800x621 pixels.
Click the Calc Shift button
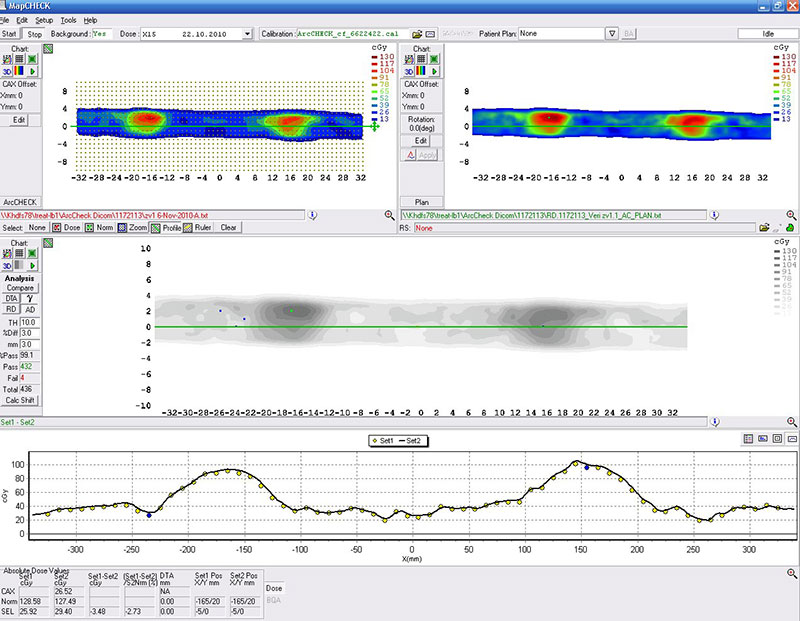coord(20,401)
